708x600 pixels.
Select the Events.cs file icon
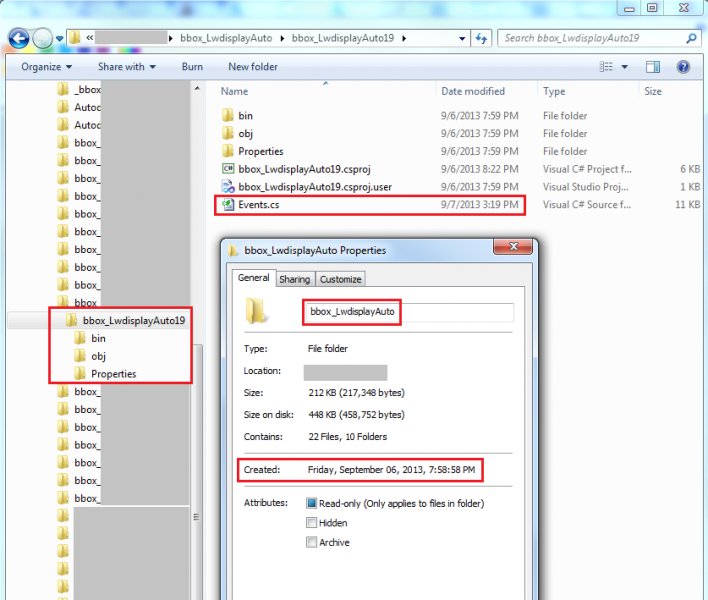228,205
